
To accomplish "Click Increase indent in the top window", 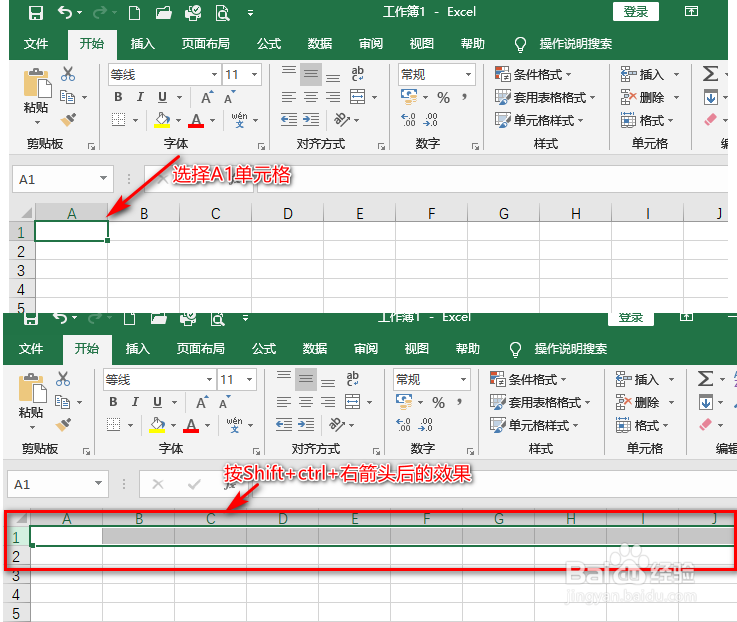I will pyautogui.click(x=311, y=119).
